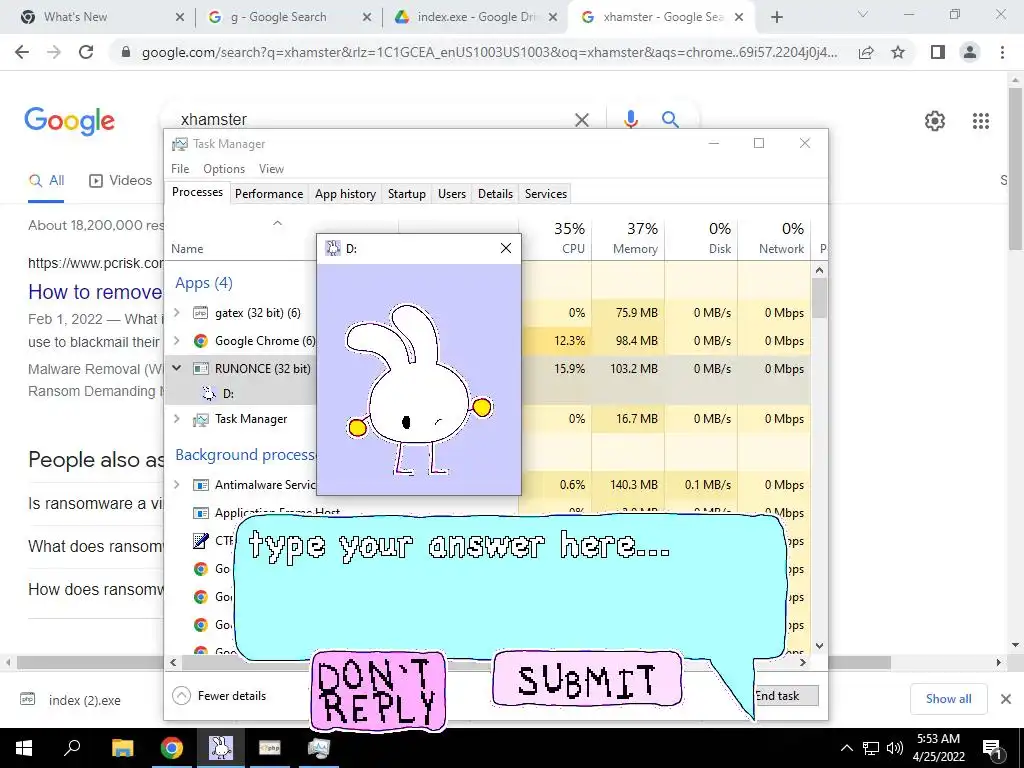Share this page from address bar
This screenshot has width=1024, height=768.
click(866, 52)
